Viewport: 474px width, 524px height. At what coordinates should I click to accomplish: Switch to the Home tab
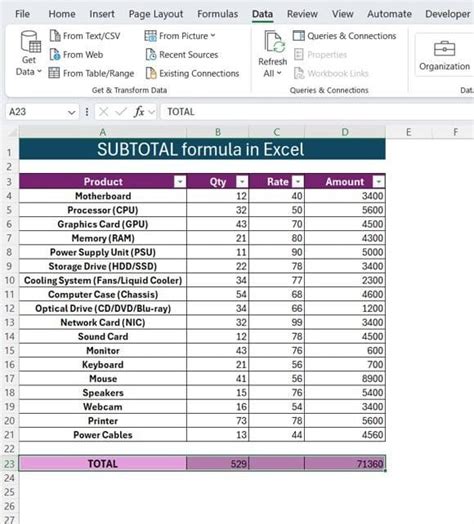(62, 14)
